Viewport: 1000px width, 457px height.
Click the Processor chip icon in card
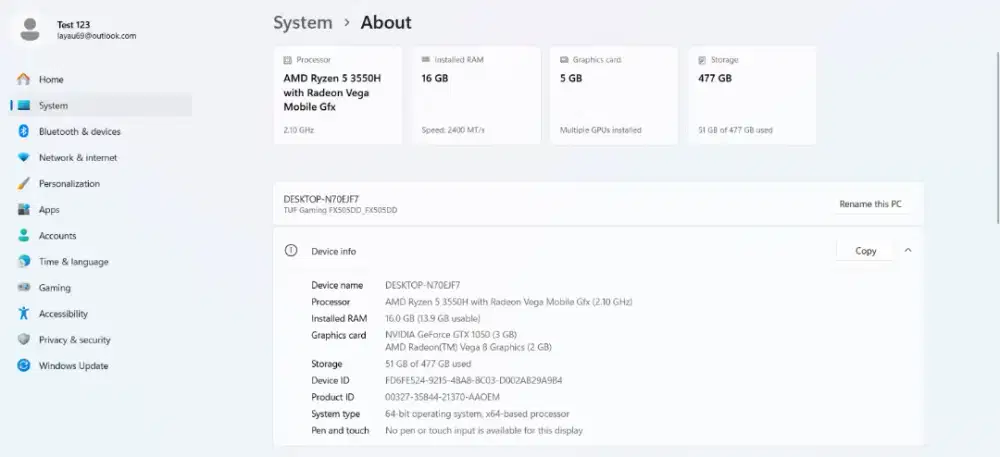point(288,60)
